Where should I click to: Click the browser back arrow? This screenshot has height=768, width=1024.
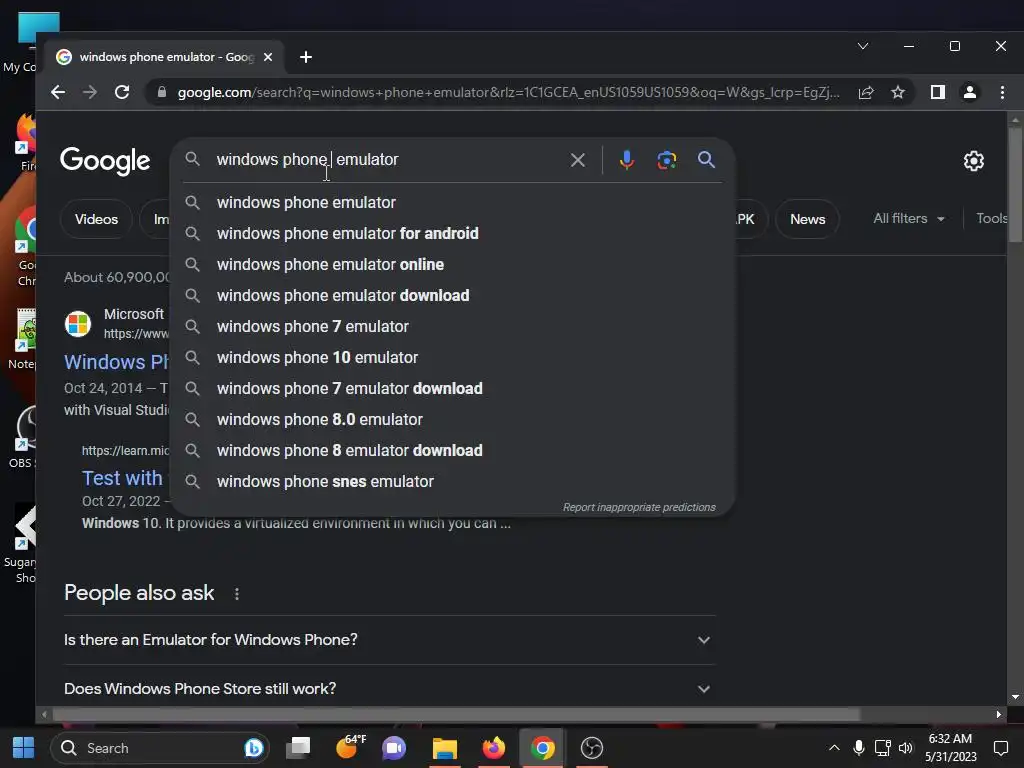(x=58, y=92)
